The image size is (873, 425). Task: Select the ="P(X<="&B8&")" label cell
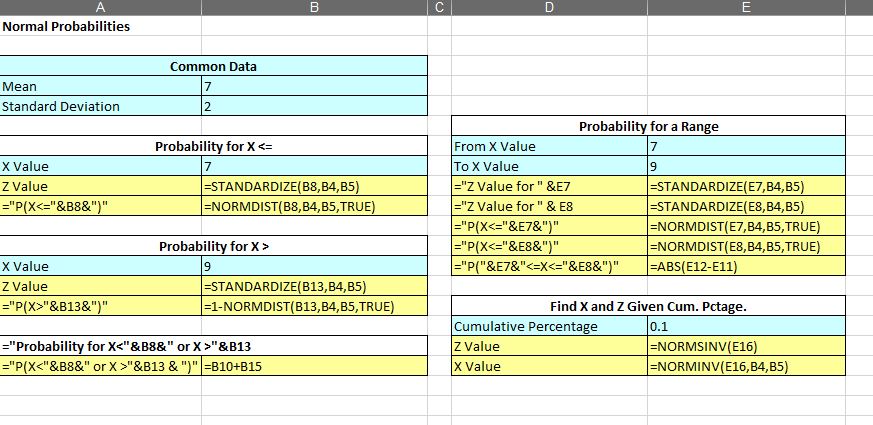[100, 206]
